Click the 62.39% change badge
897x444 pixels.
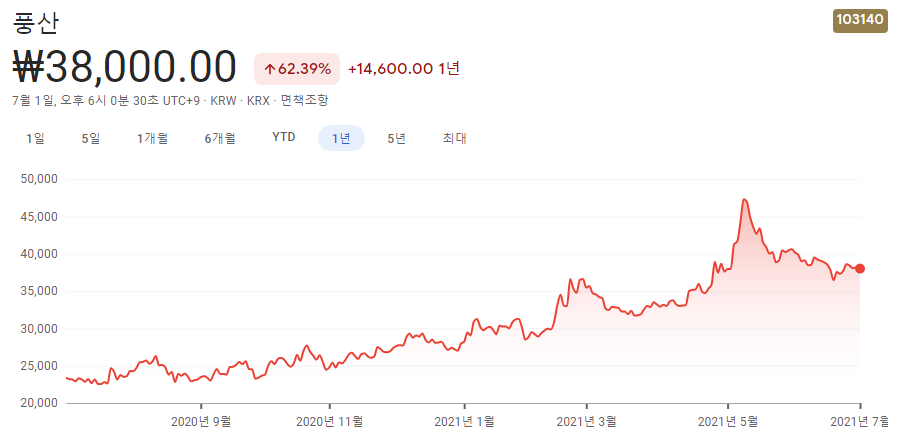297,69
